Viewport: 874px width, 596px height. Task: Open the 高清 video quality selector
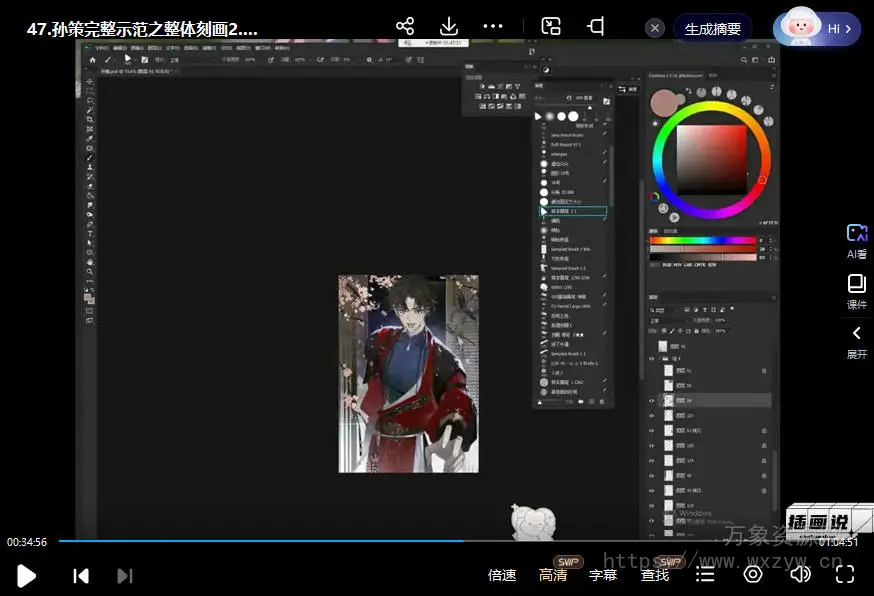[553, 575]
